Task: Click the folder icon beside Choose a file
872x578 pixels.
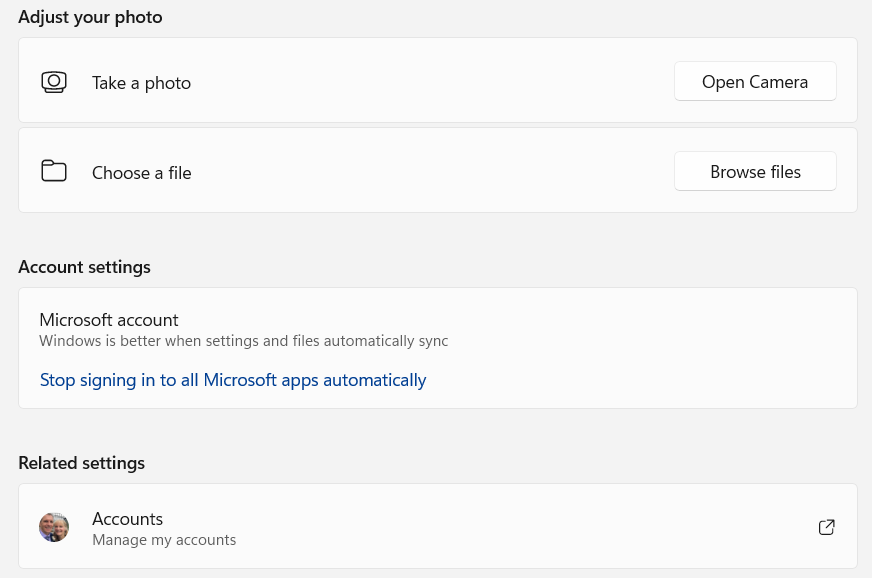Action: pyautogui.click(x=54, y=171)
